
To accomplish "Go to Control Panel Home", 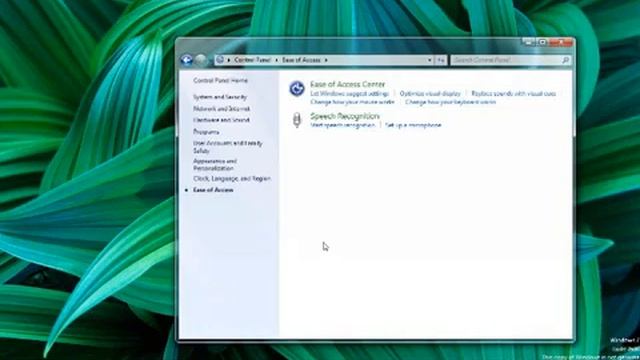I will 220,80.
